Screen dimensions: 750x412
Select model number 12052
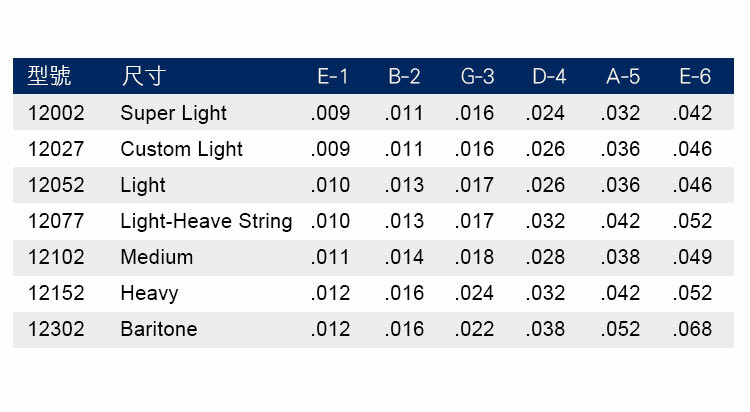tap(56, 185)
